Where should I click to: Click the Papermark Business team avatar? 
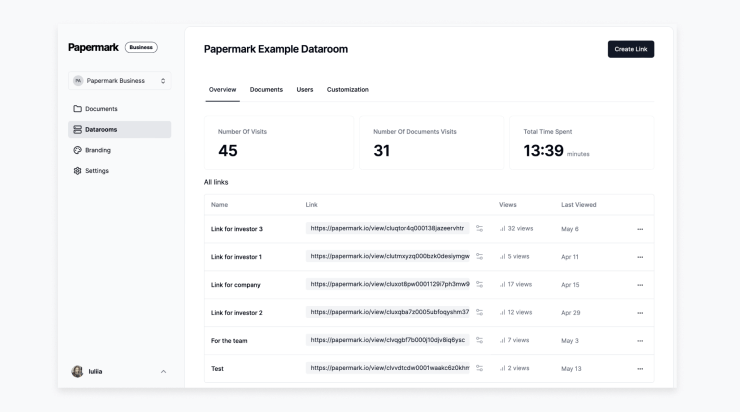(78, 81)
